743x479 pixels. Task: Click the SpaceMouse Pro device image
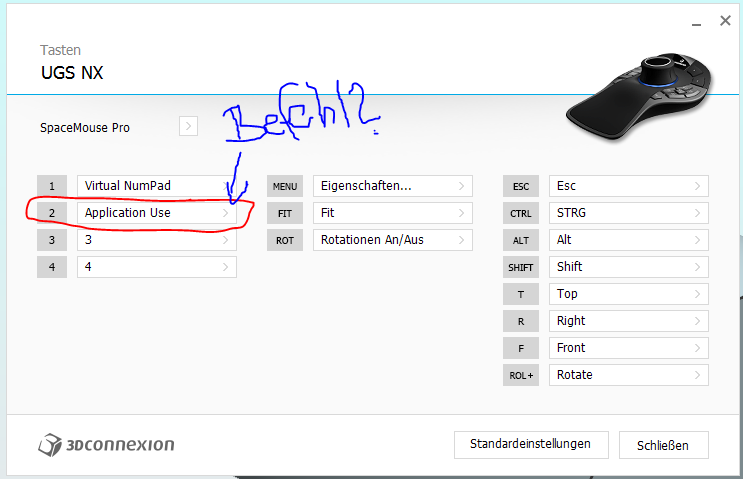point(639,96)
